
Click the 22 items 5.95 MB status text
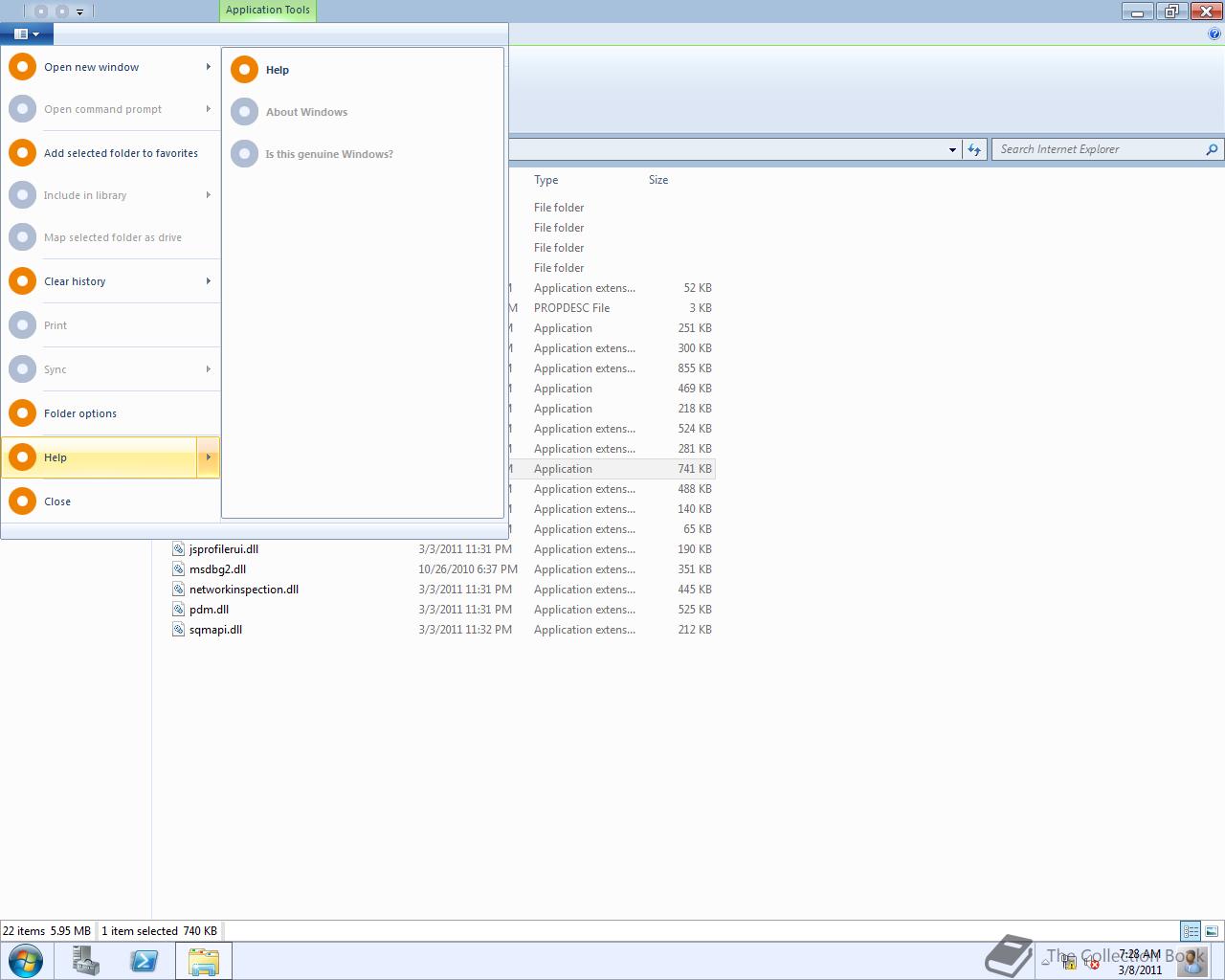pos(47,931)
